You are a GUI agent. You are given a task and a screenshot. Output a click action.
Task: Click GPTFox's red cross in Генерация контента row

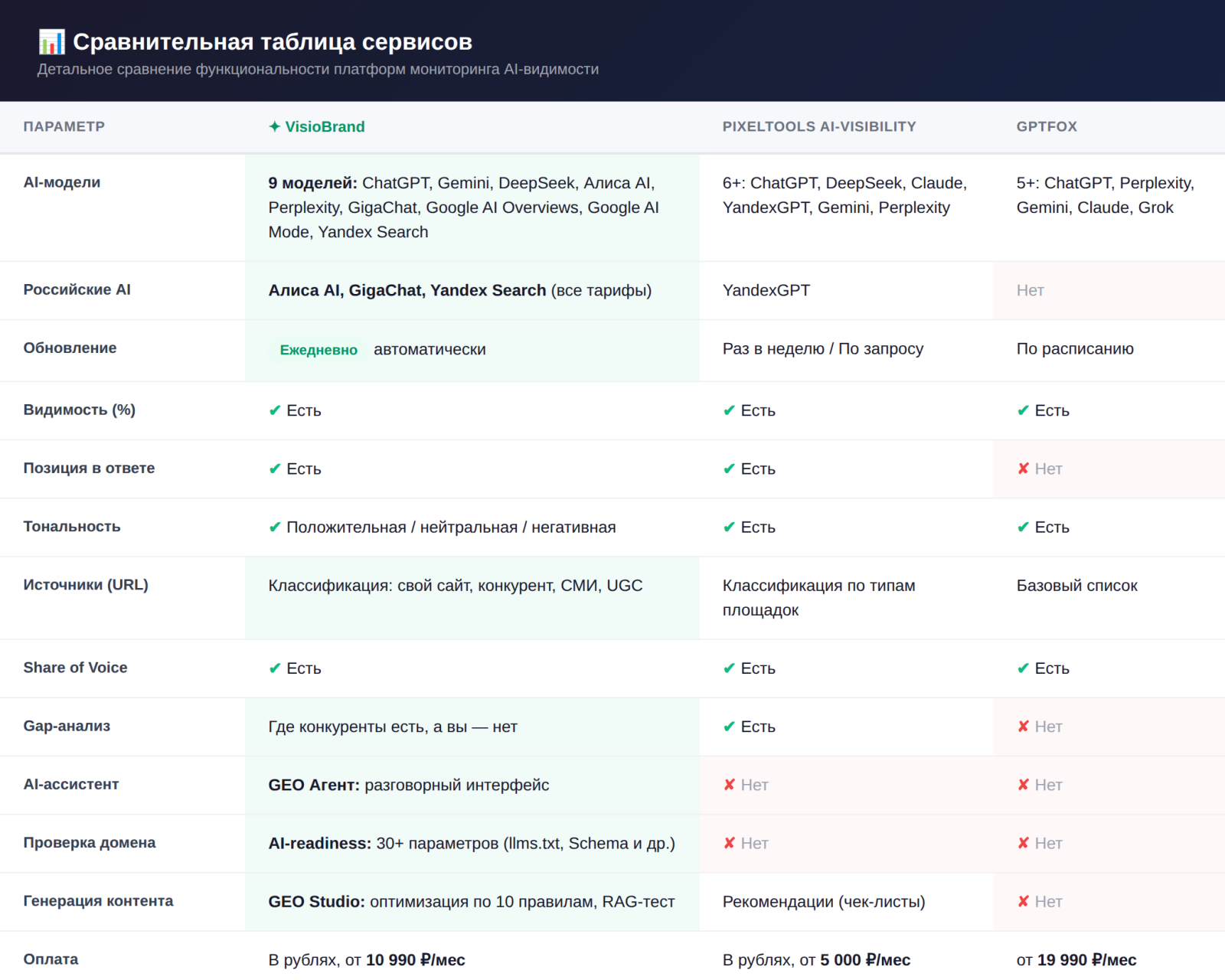tap(1023, 901)
